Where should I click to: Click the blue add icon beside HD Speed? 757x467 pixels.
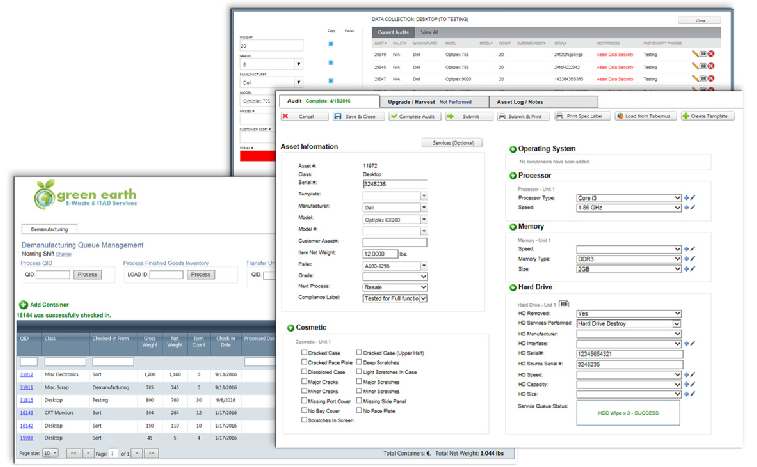click(x=687, y=374)
